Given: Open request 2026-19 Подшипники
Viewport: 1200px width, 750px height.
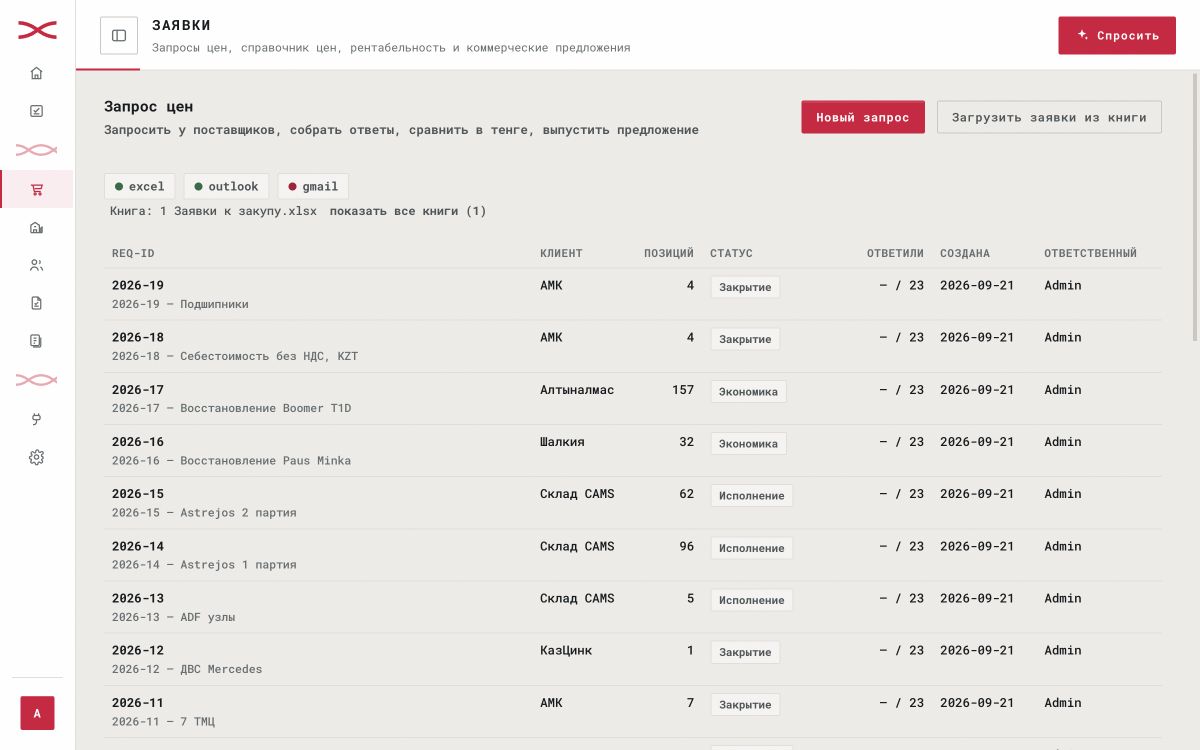Looking at the screenshot, I should click(633, 294).
